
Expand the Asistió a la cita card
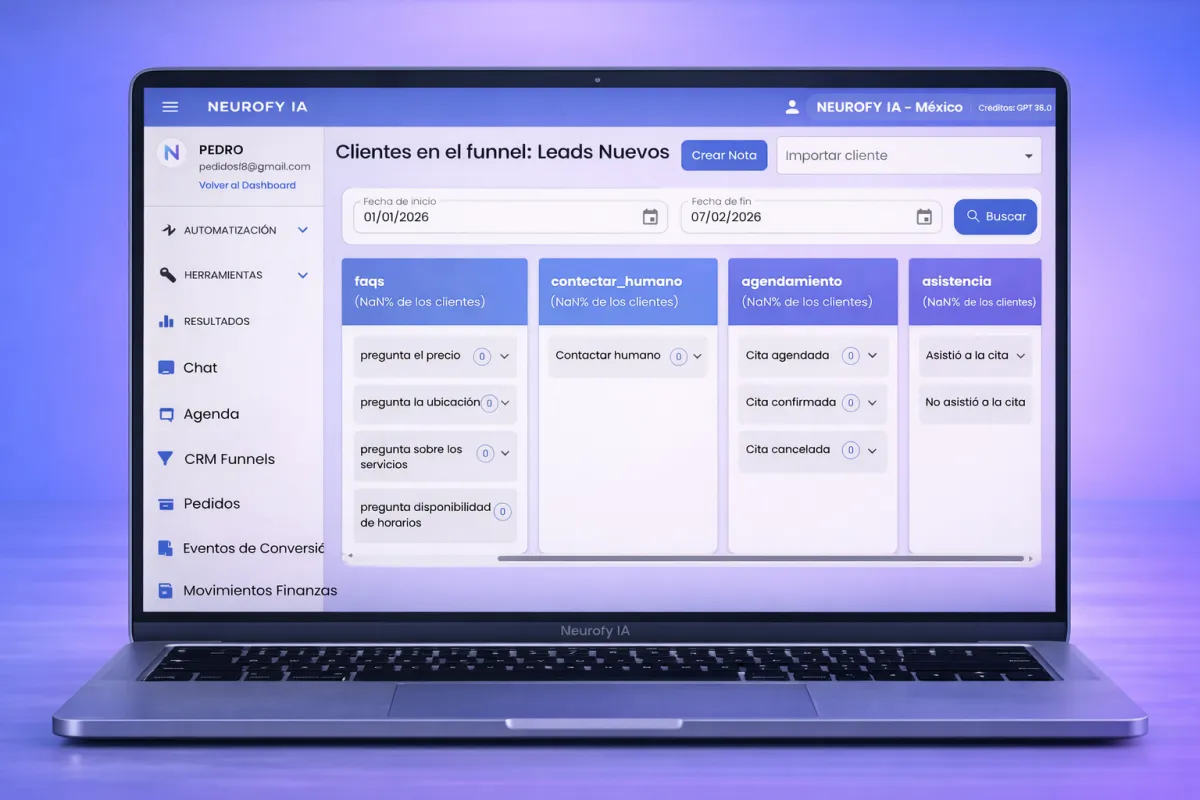(x=1022, y=356)
